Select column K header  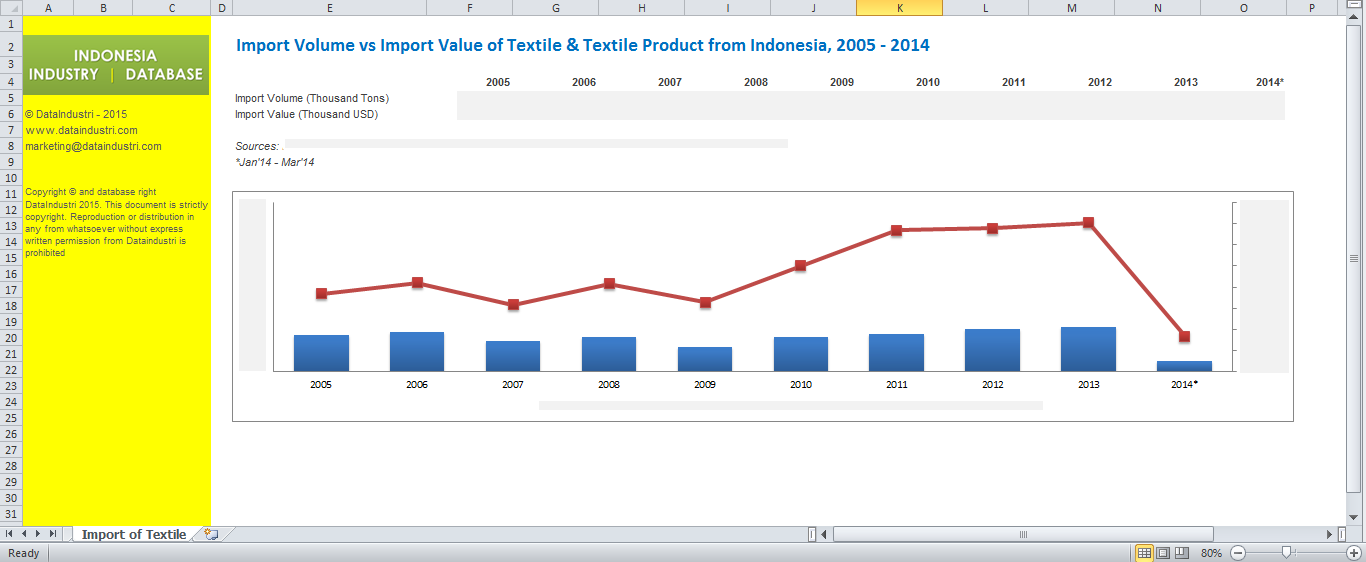tap(899, 8)
